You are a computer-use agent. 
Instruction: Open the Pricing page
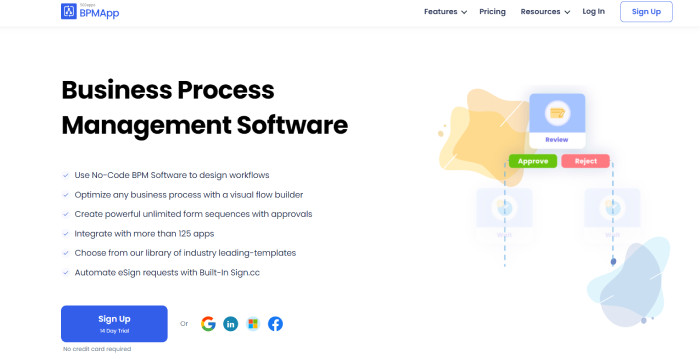point(492,12)
